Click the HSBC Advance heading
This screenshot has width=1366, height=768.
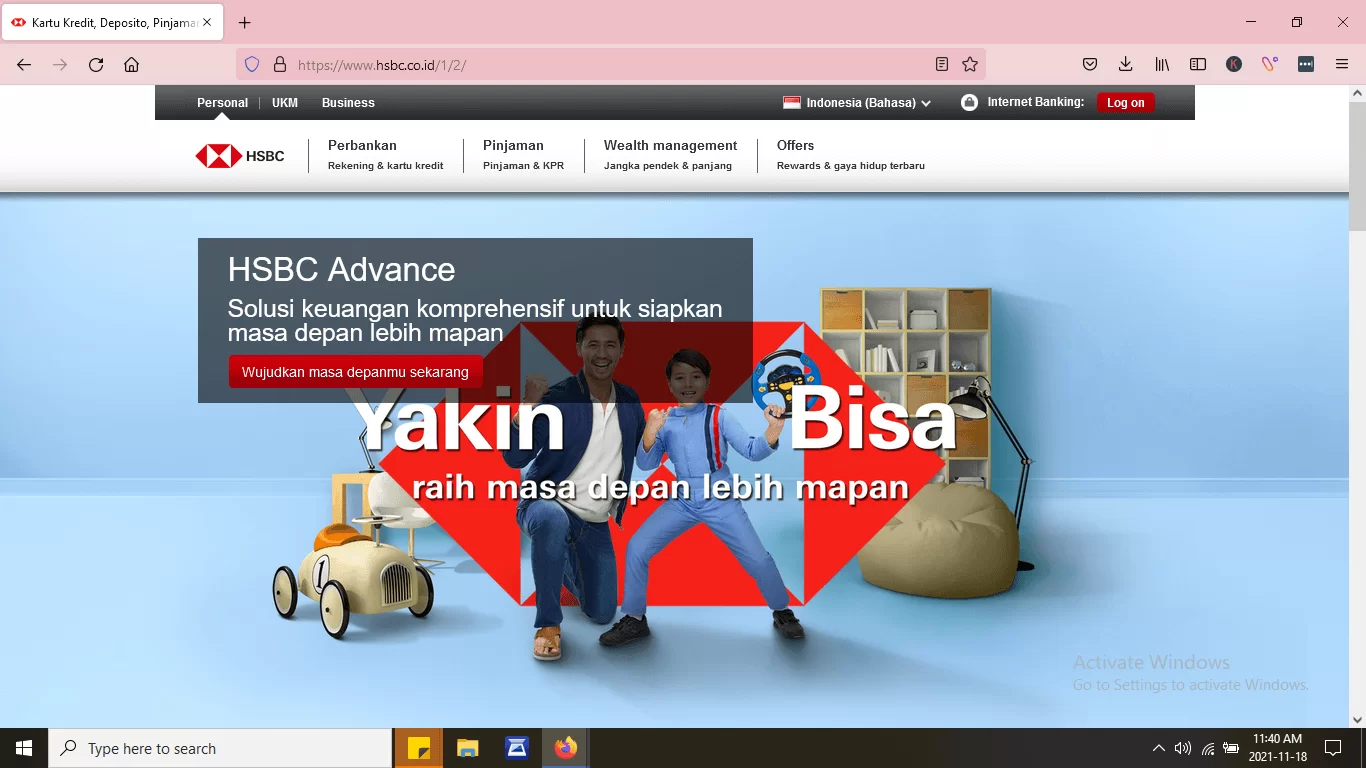341,270
